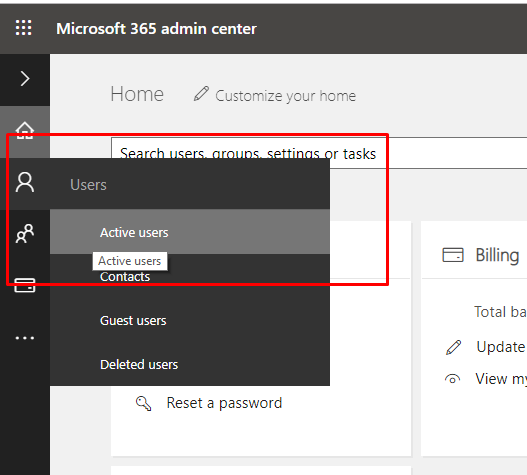The image size is (527, 475).
Task: Click the Total ba… text in Billing
Action: tap(500, 312)
